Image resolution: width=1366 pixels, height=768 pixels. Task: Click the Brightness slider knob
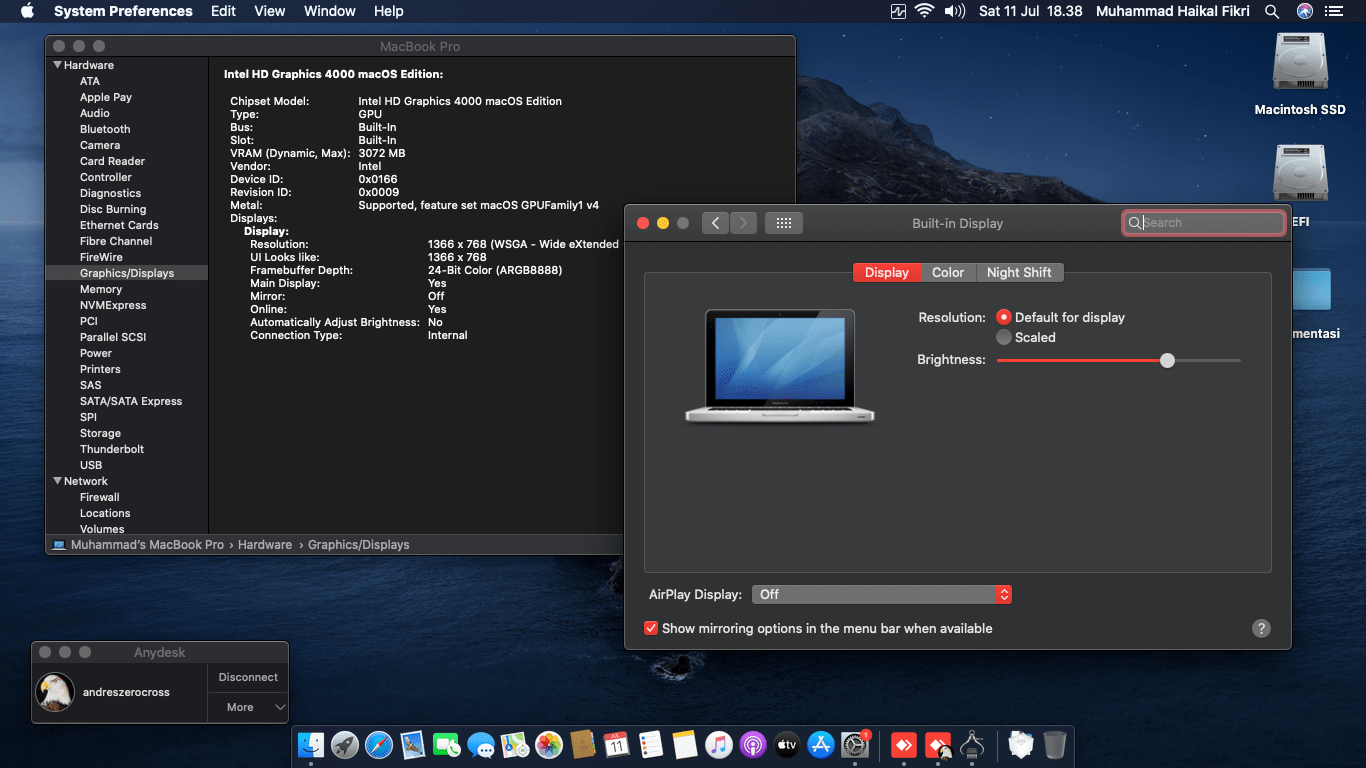pos(1167,360)
